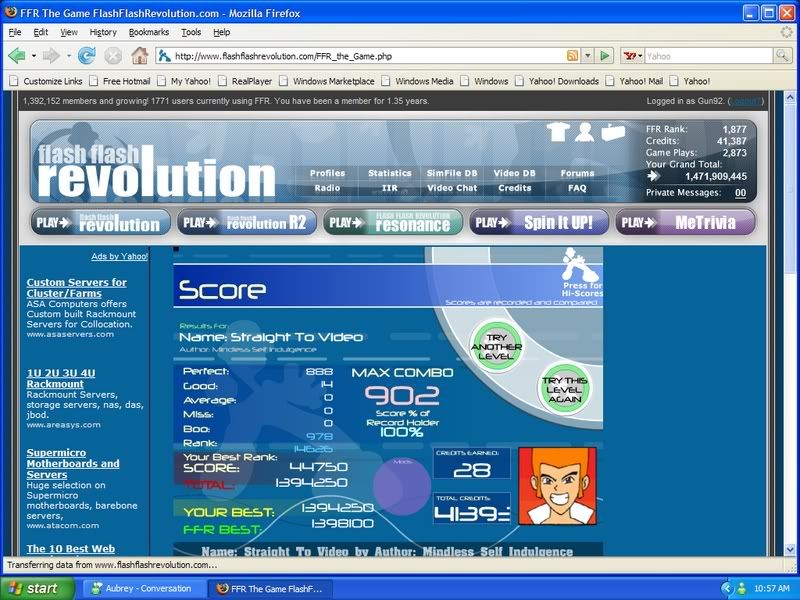Open the Tools menu
This screenshot has height=600, width=800.
191,32
